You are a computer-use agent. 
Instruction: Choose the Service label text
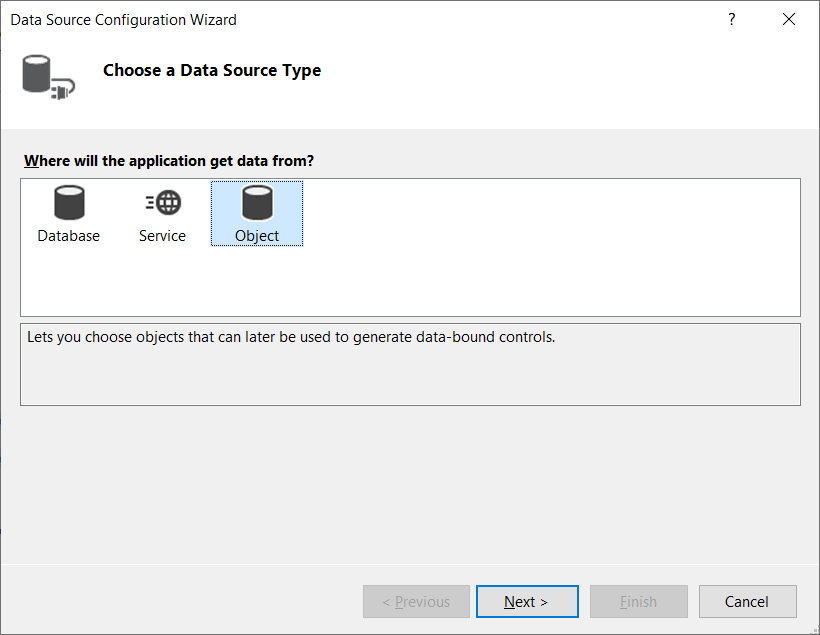click(x=162, y=236)
